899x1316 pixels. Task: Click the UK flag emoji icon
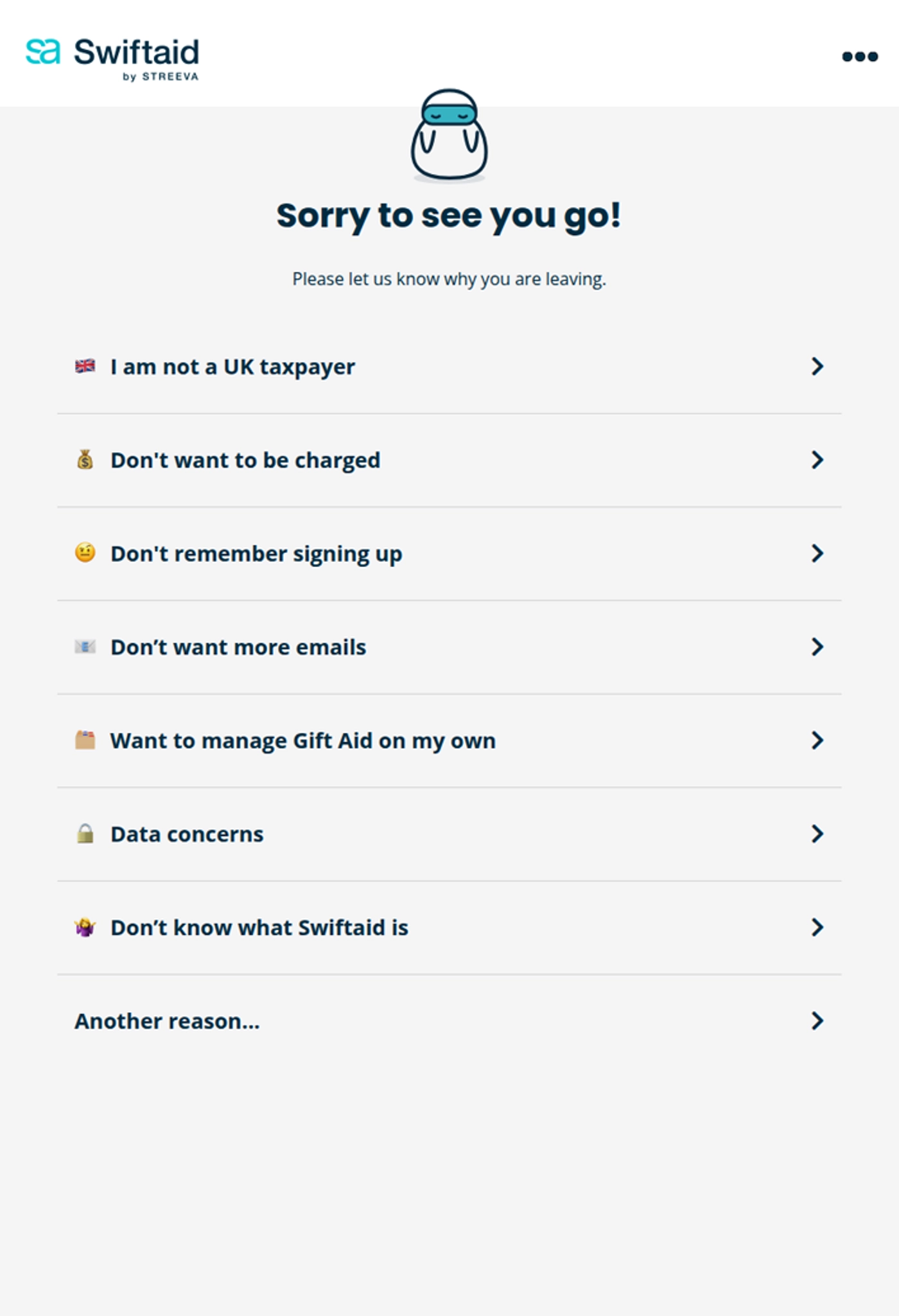(84, 366)
